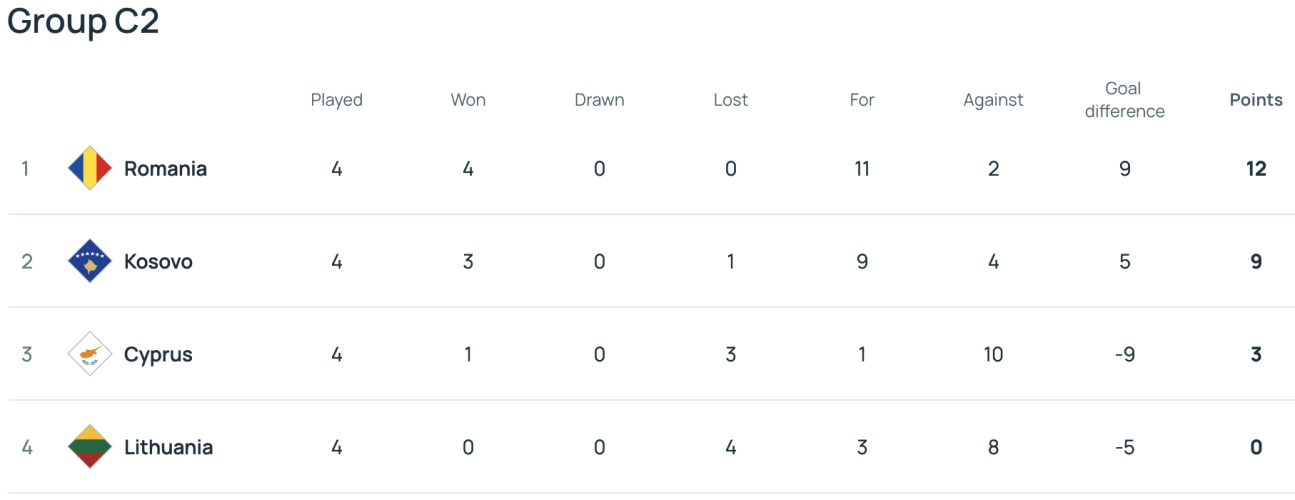Click the Won column header
Viewport: 1295px width, 500px height.
point(468,100)
